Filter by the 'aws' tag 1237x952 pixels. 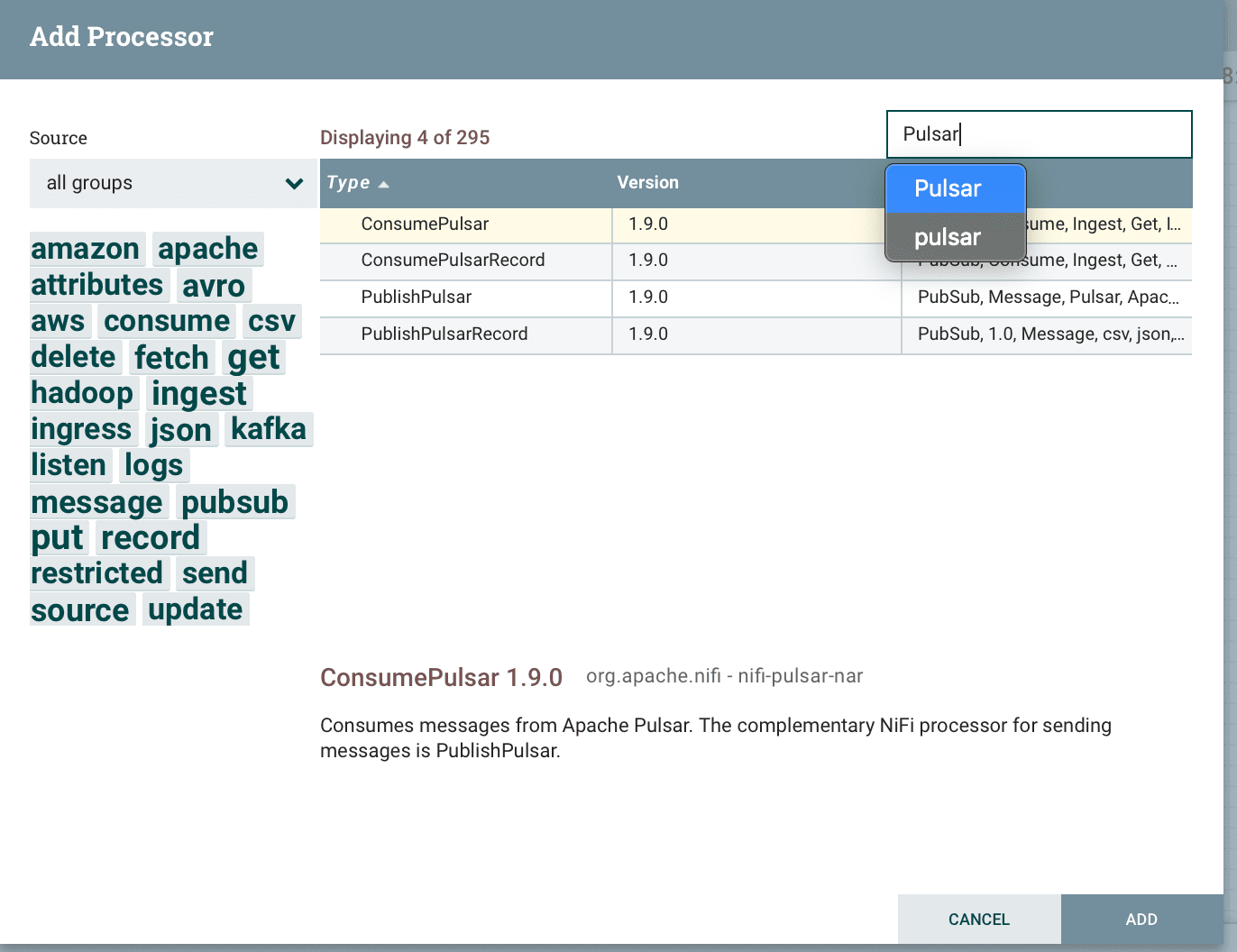tap(59, 321)
